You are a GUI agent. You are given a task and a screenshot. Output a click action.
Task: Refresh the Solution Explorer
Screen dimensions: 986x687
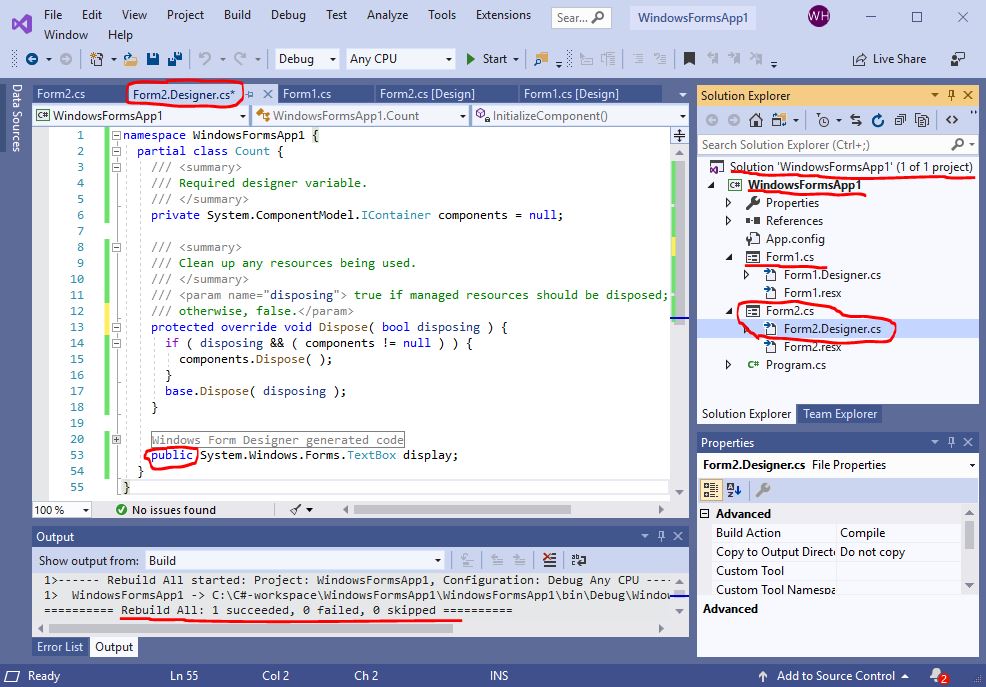tap(877, 120)
